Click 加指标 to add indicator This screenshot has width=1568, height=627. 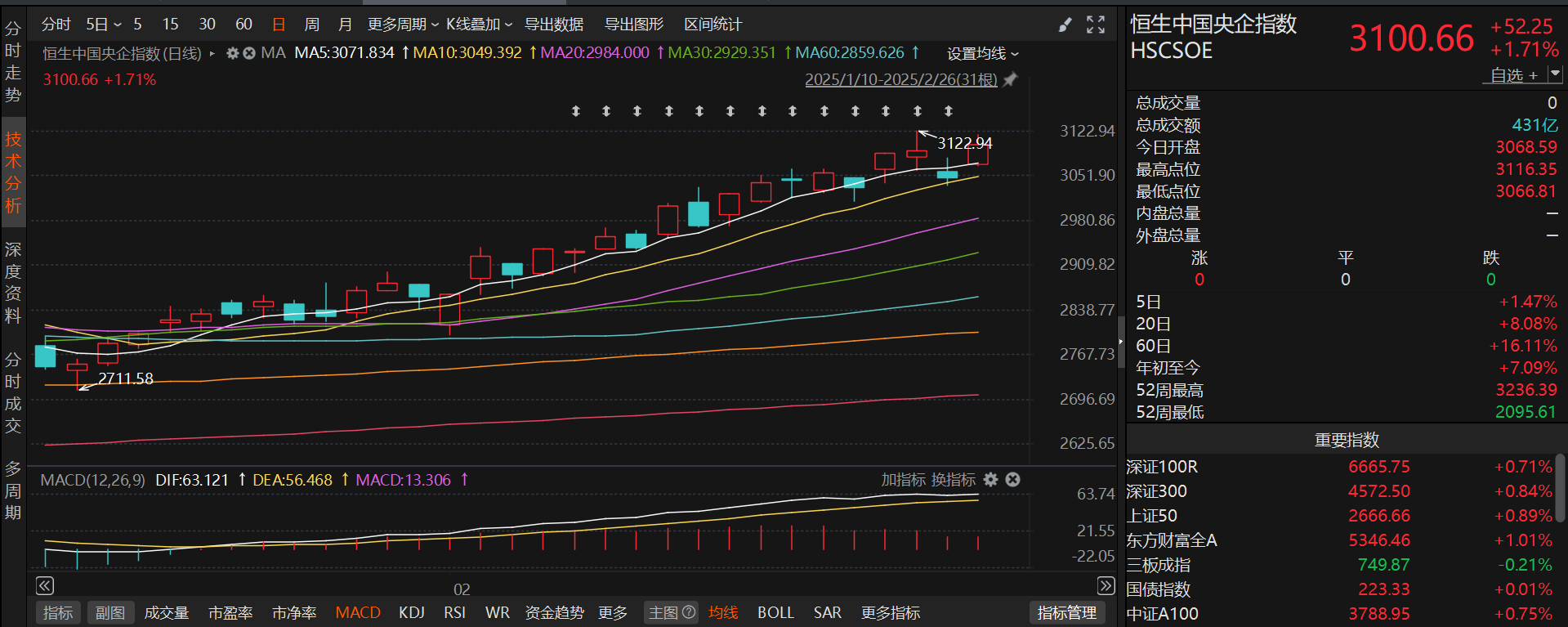pos(903,480)
